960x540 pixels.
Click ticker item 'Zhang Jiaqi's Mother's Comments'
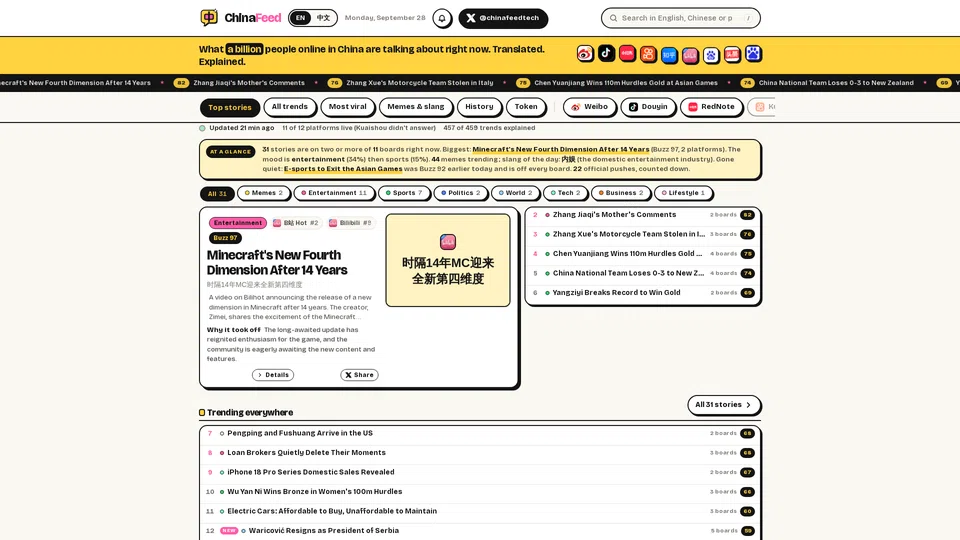239,83
